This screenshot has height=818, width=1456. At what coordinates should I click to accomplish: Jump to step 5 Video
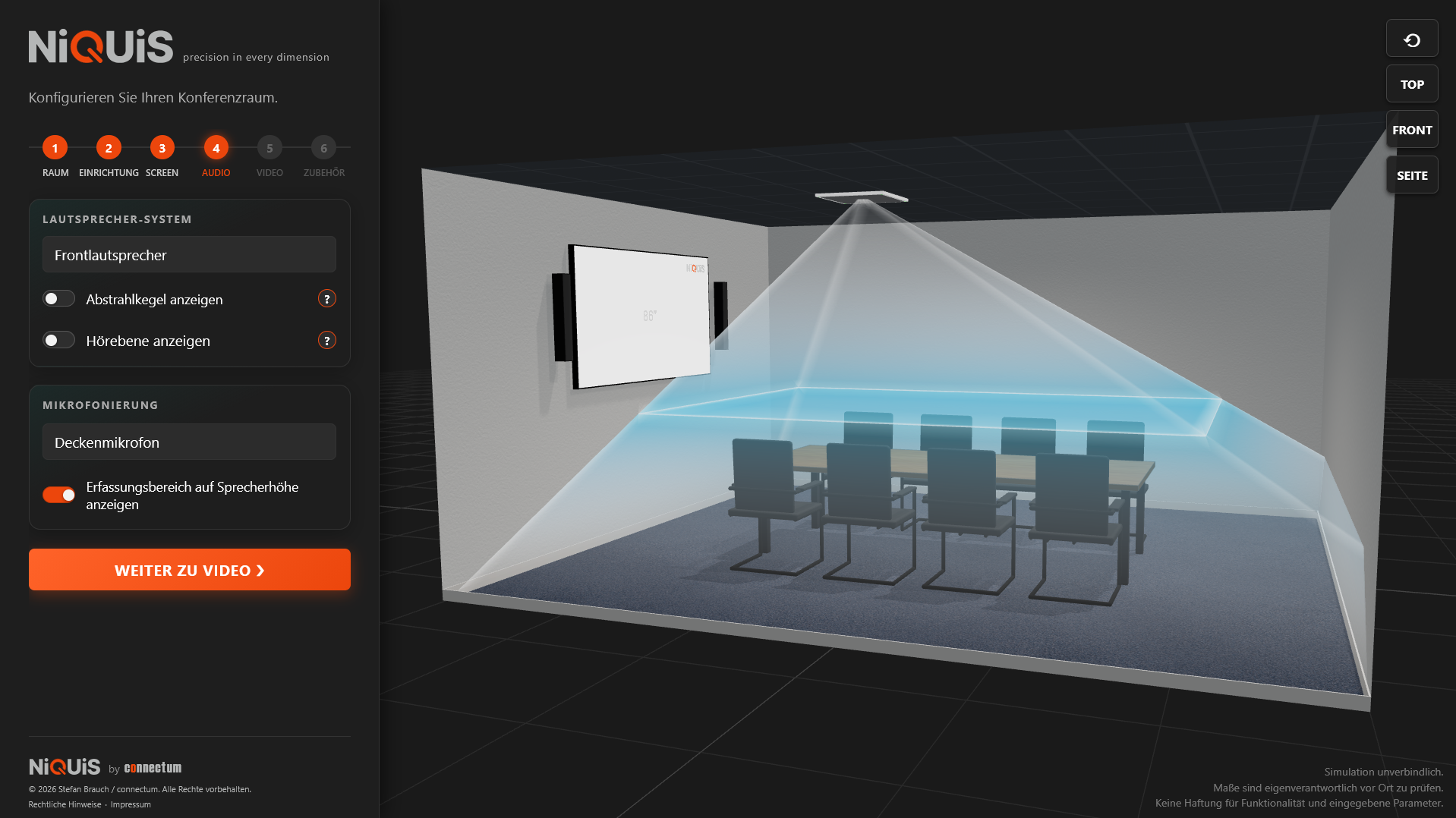269,148
